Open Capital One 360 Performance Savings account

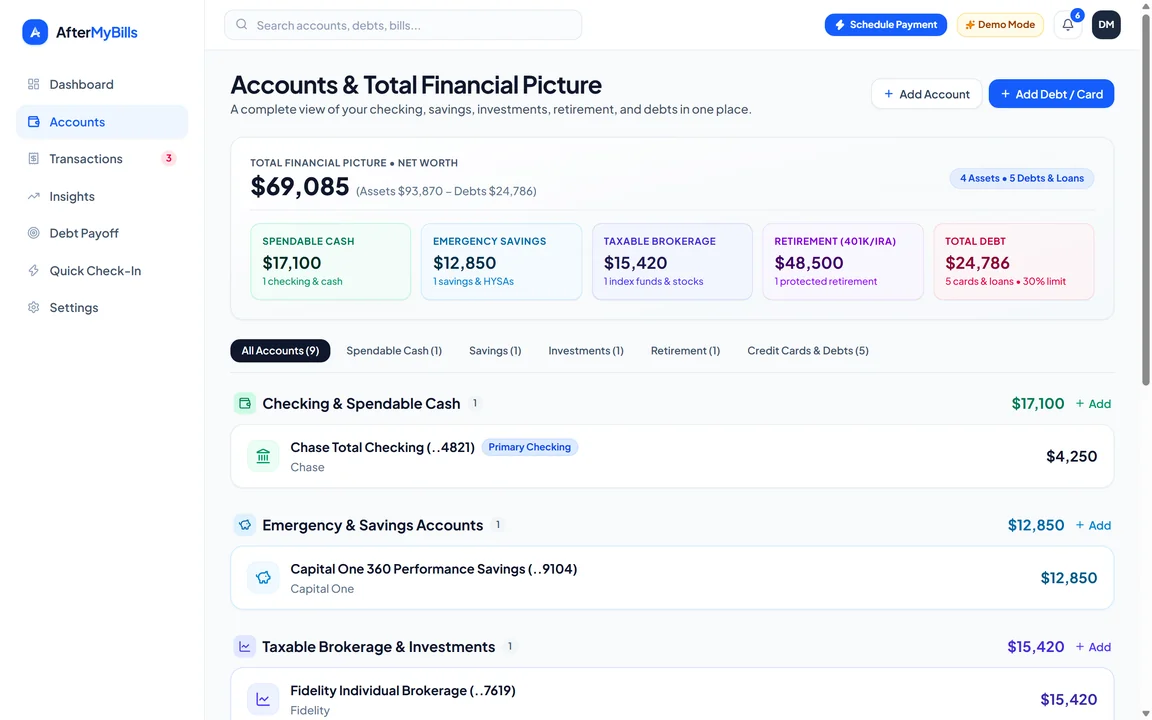[672, 577]
